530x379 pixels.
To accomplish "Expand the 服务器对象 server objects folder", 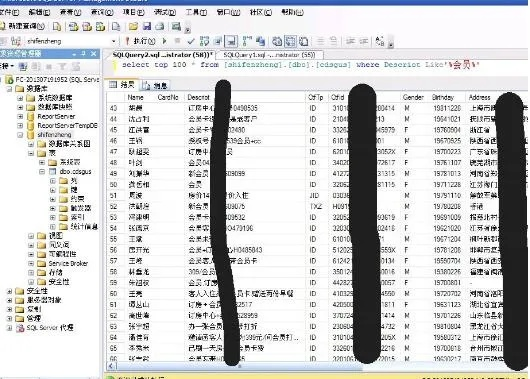I will click(9, 300).
